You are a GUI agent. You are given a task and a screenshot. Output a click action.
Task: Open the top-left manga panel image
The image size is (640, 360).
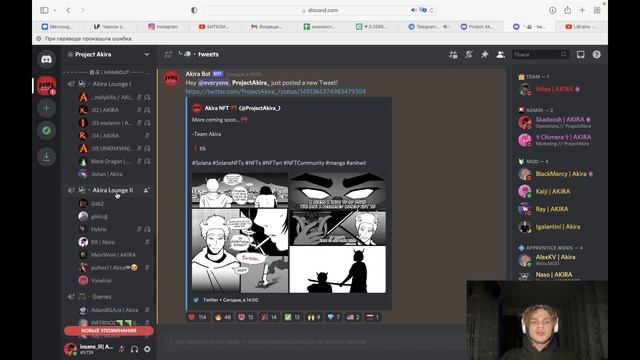click(240, 190)
